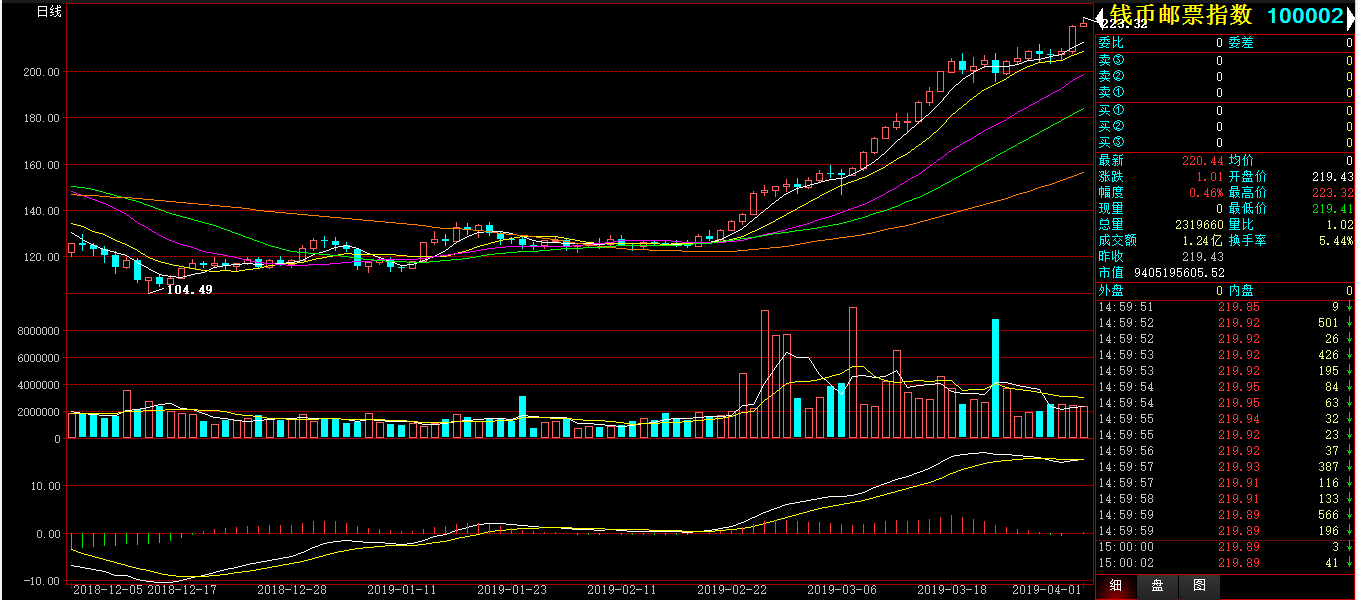The width and height of the screenshot is (1358, 600).
Task: Click the 昨收 field
Action: pos(1160,257)
